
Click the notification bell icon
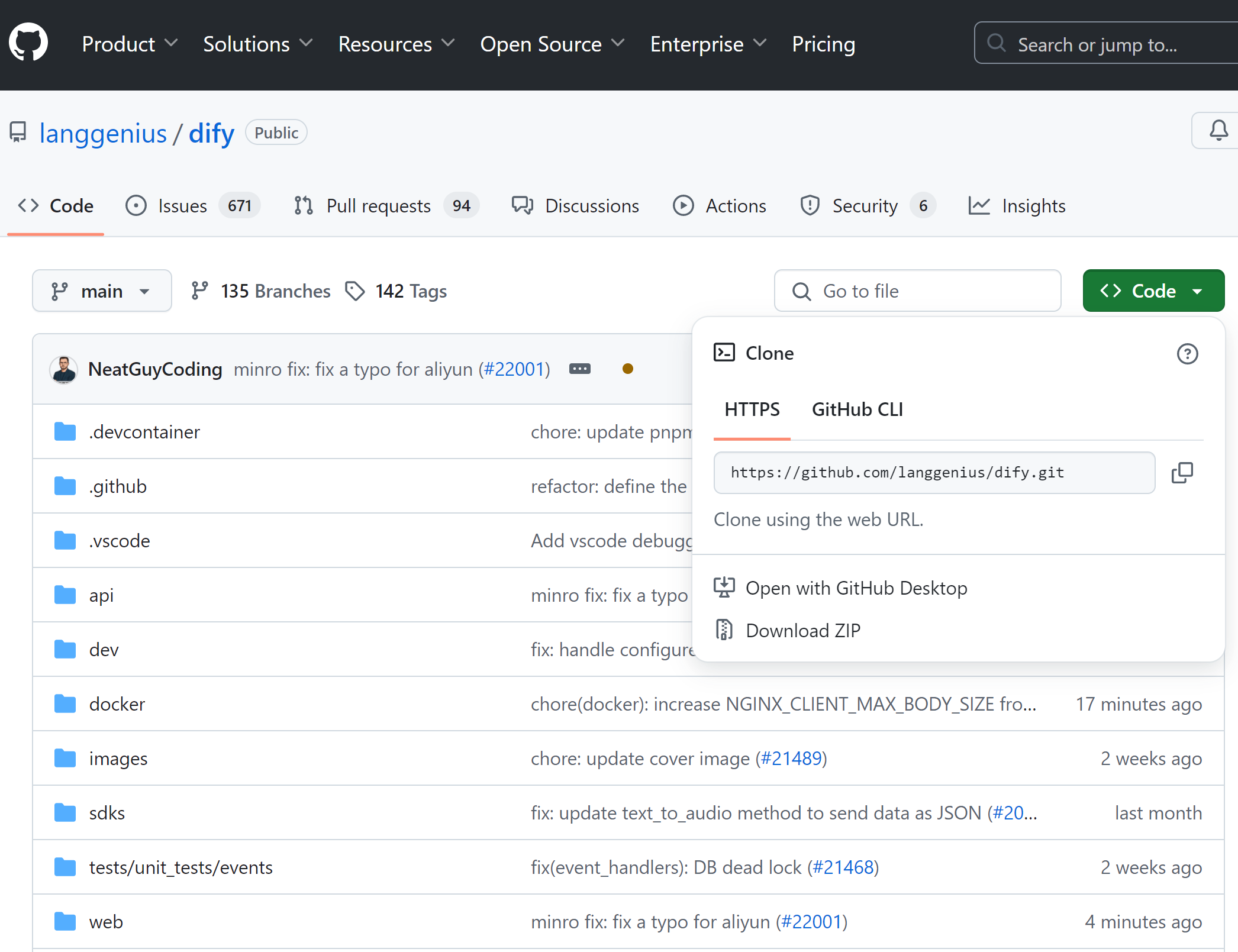pyautogui.click(x=1218, y=131)
